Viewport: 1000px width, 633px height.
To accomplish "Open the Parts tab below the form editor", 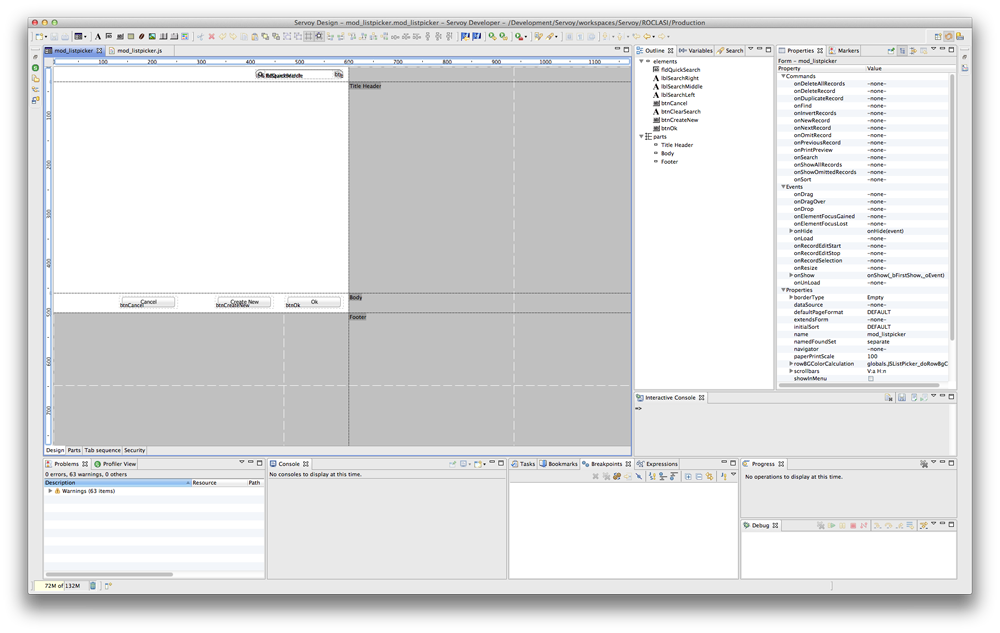I will (x=74, y=450).
